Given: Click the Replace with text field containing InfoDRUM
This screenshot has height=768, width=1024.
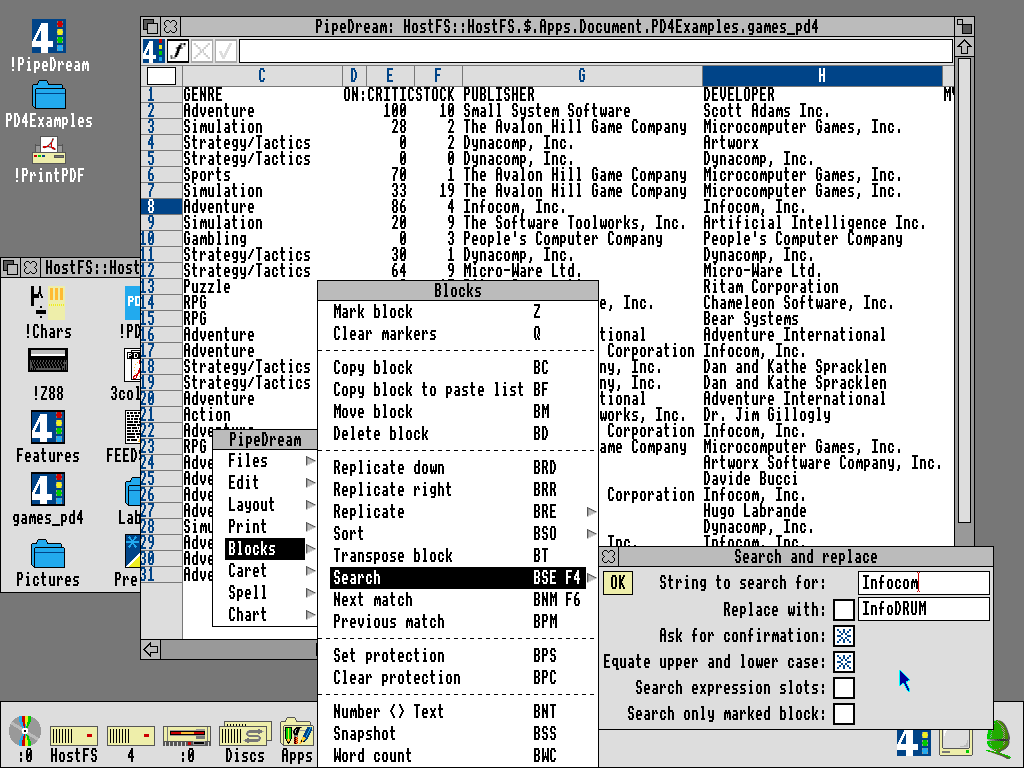Looking at the screenshot, I should pyautogui.click(x=923, y=609).
